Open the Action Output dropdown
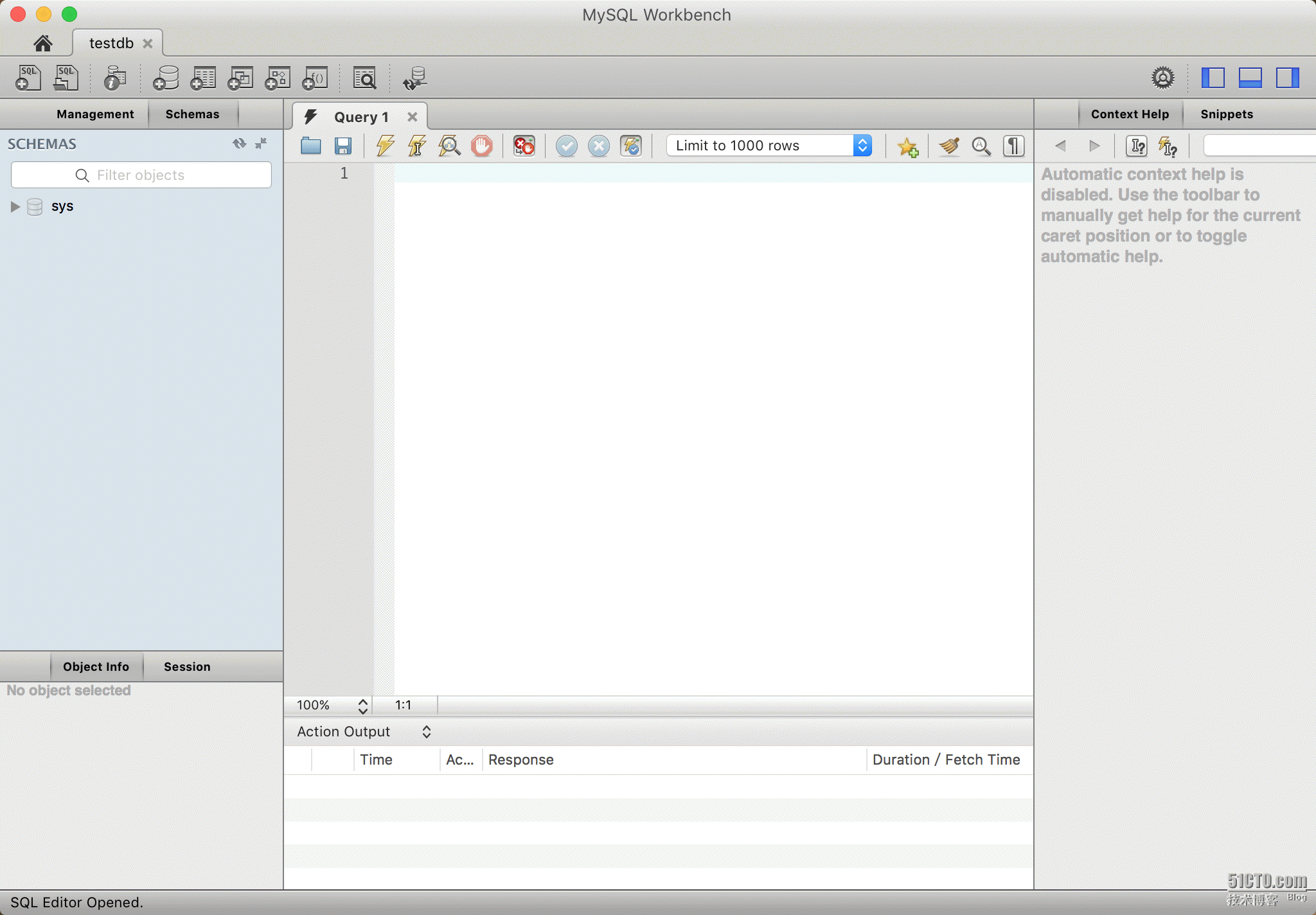Viewport: 1316px width, 915px height. pyautogui.click(x=364, y=731)
